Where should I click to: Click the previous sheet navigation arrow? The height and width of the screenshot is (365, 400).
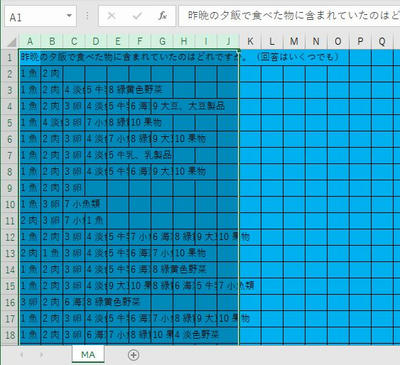(22, 355)
